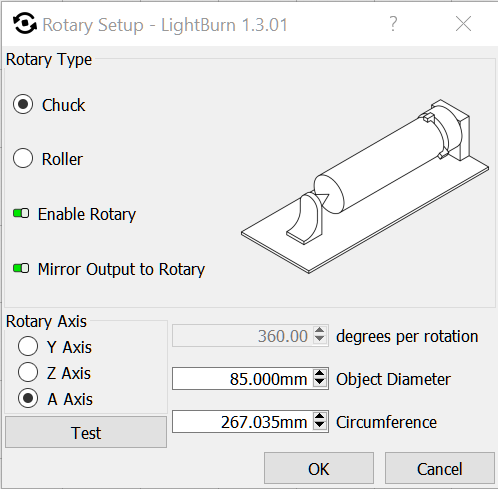Image resolution: width=498 pixels, height=489 pixels.
Task: Toggle the Enable Rotary switch
Action: 21,213
